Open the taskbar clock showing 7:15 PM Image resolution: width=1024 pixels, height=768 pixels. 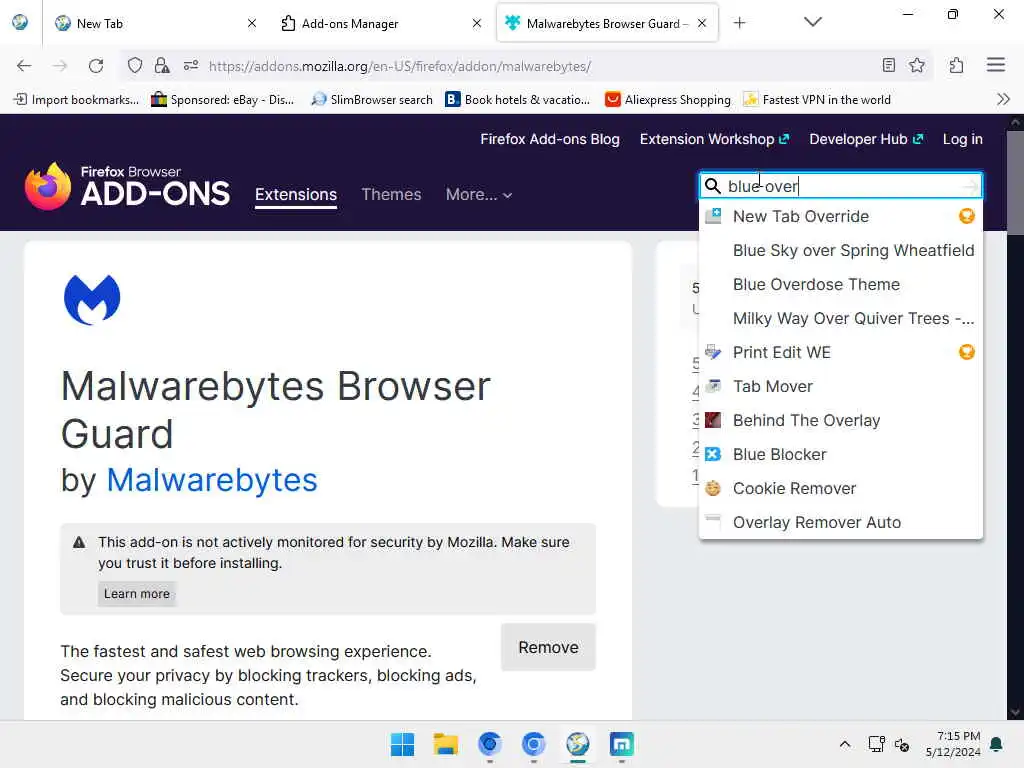pos(953,744)
